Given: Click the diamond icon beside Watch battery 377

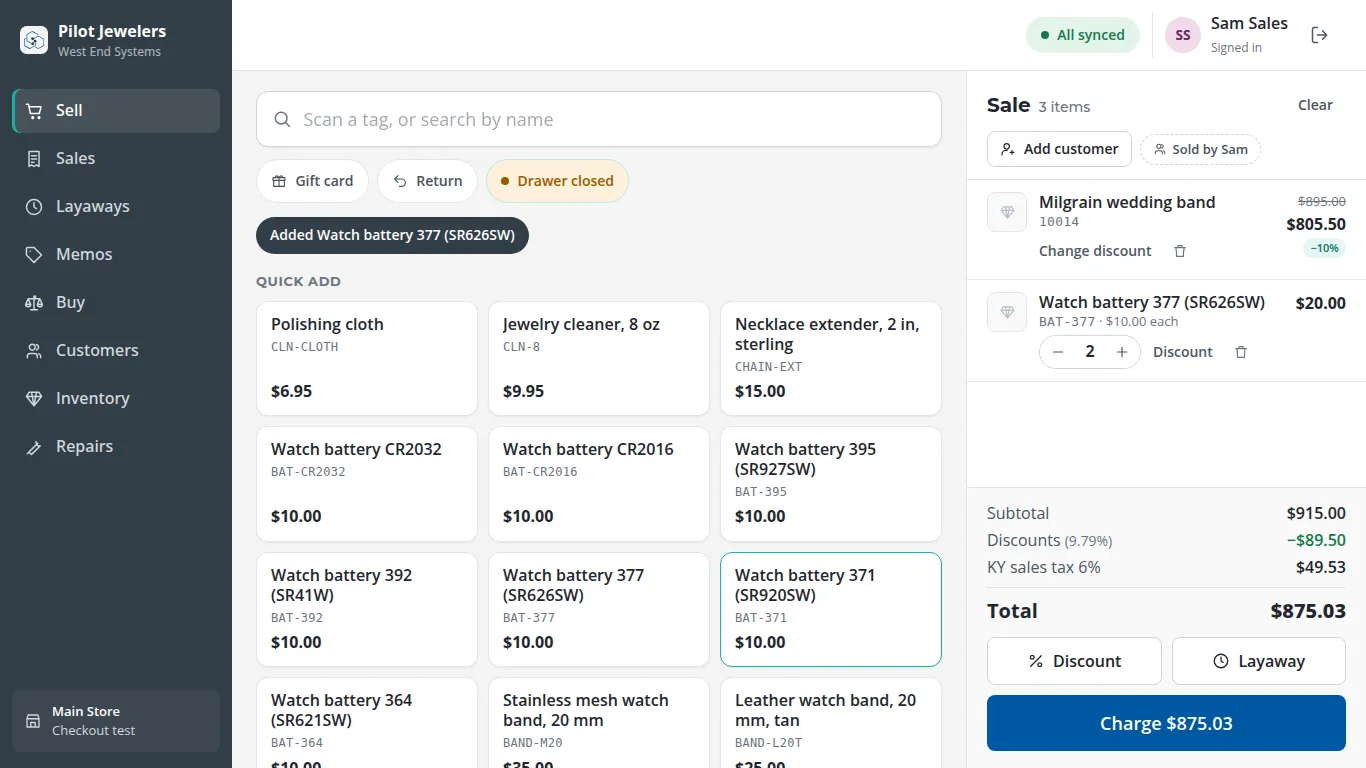Looking at the screenshot, I should pyautogui.click(x=1007, y=312).
